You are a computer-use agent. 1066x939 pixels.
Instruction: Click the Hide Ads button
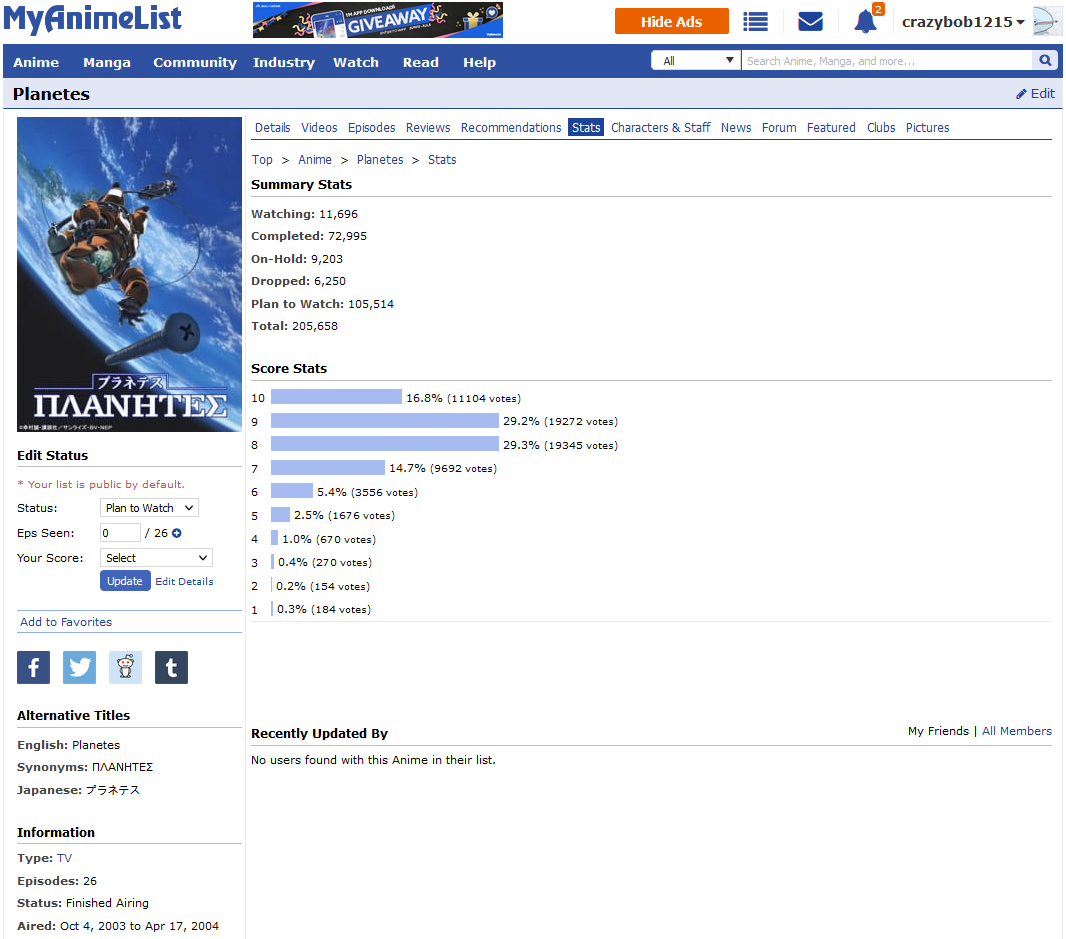(671, 21)
